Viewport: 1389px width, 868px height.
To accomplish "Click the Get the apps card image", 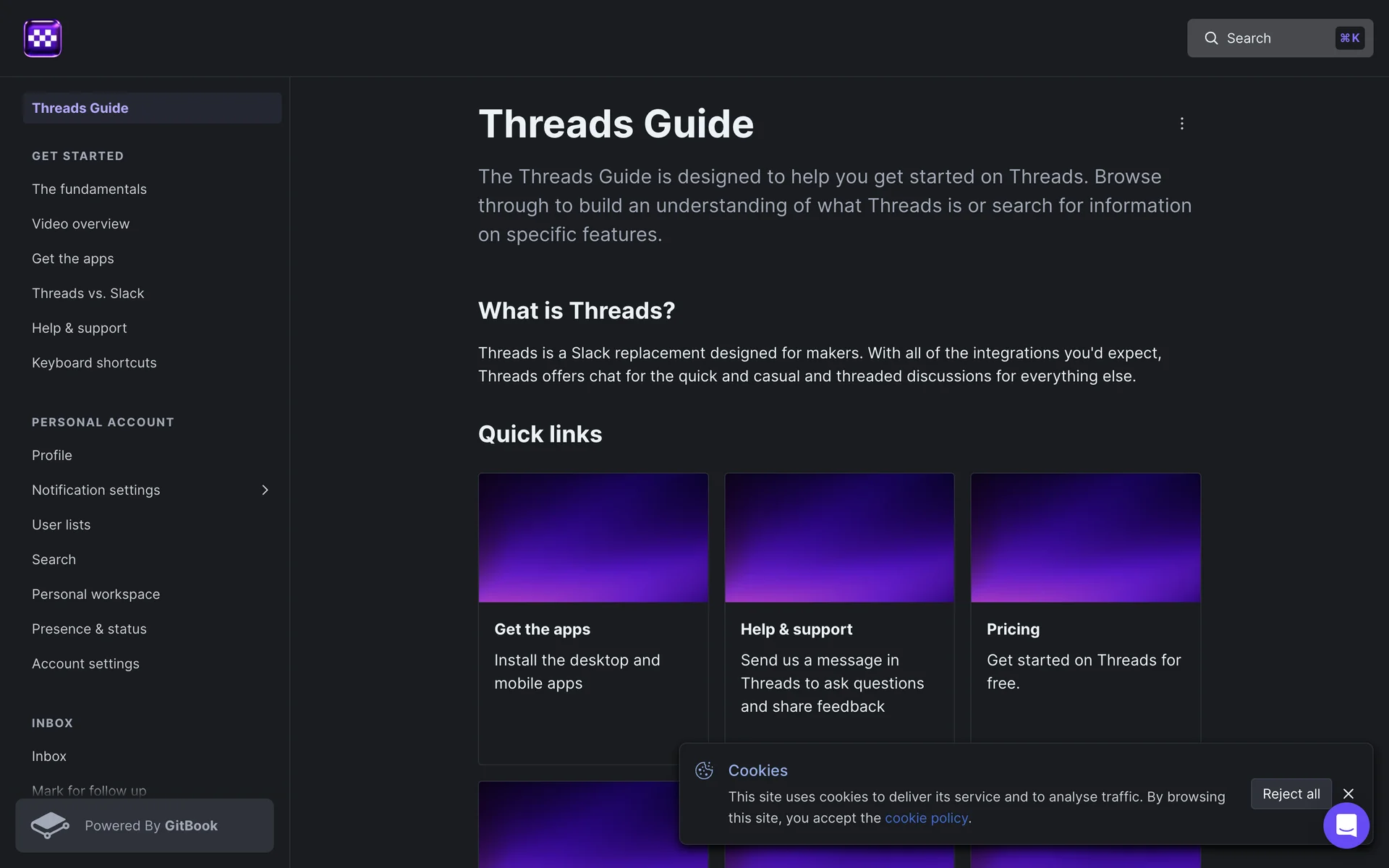I will tap(592, 537).
